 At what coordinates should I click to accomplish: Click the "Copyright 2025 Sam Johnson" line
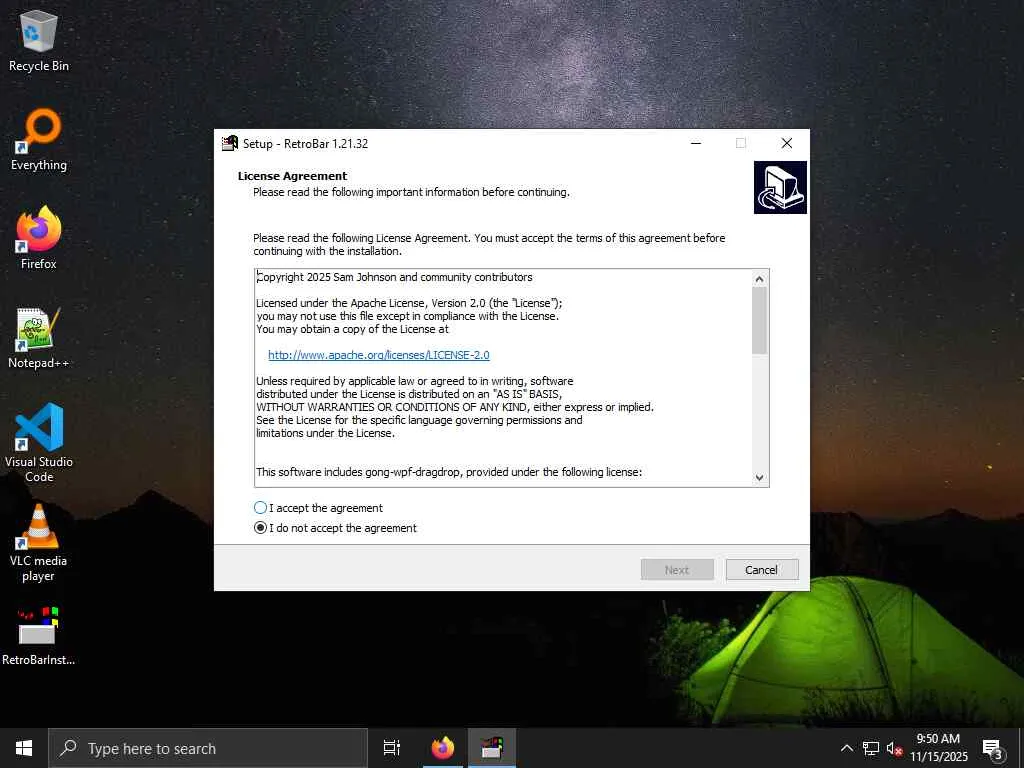[394, 277]
